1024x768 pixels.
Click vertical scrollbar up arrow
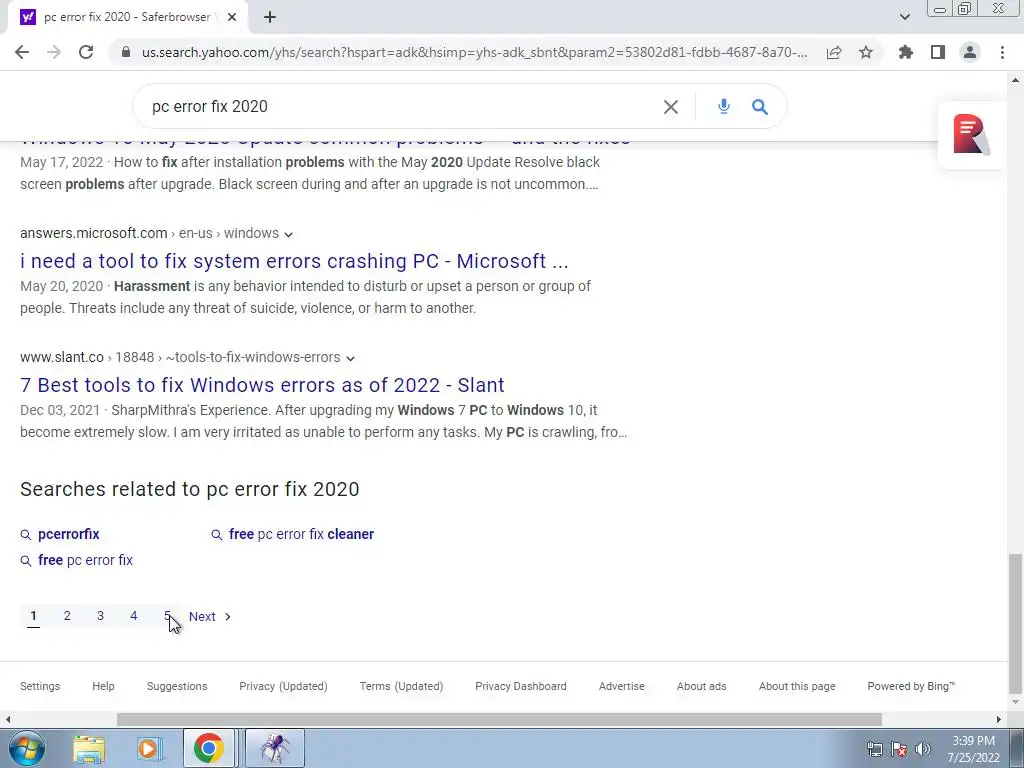click(x=1015, y=80)
